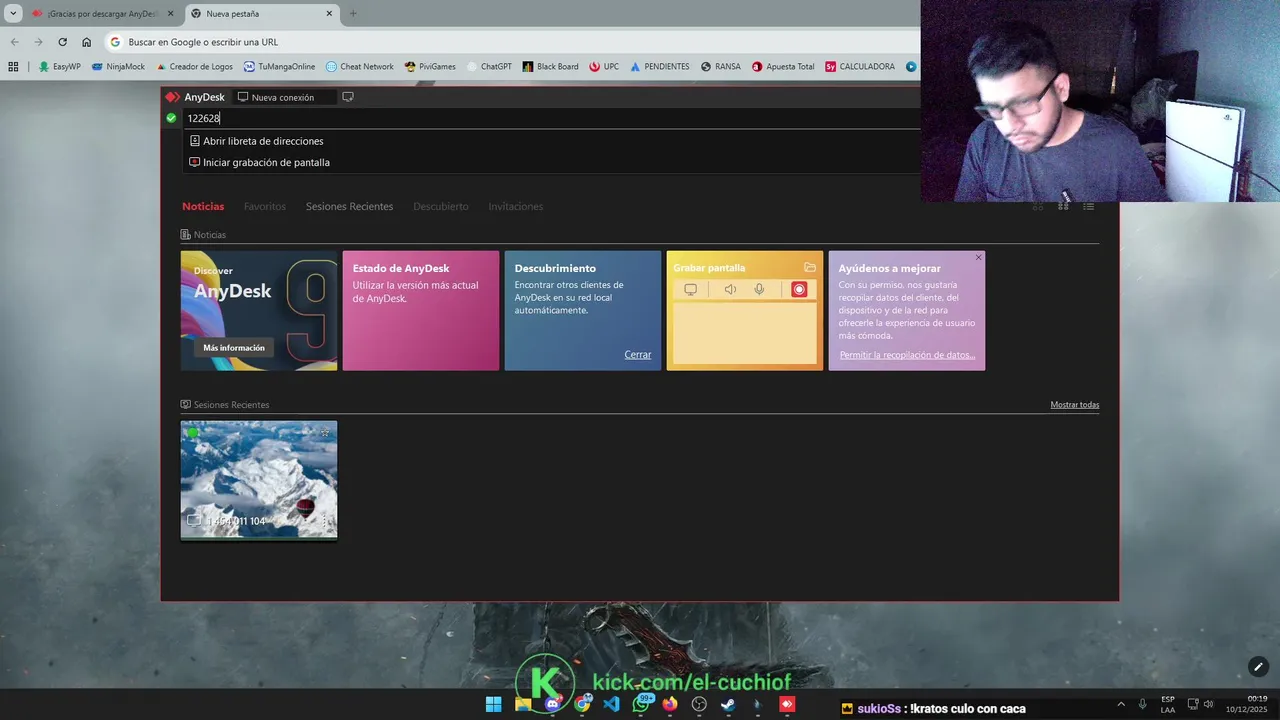Viewport: 1280px width, 720px height.
Task: Open a new Chrome tab with plus button
Action: pos(353,14)
